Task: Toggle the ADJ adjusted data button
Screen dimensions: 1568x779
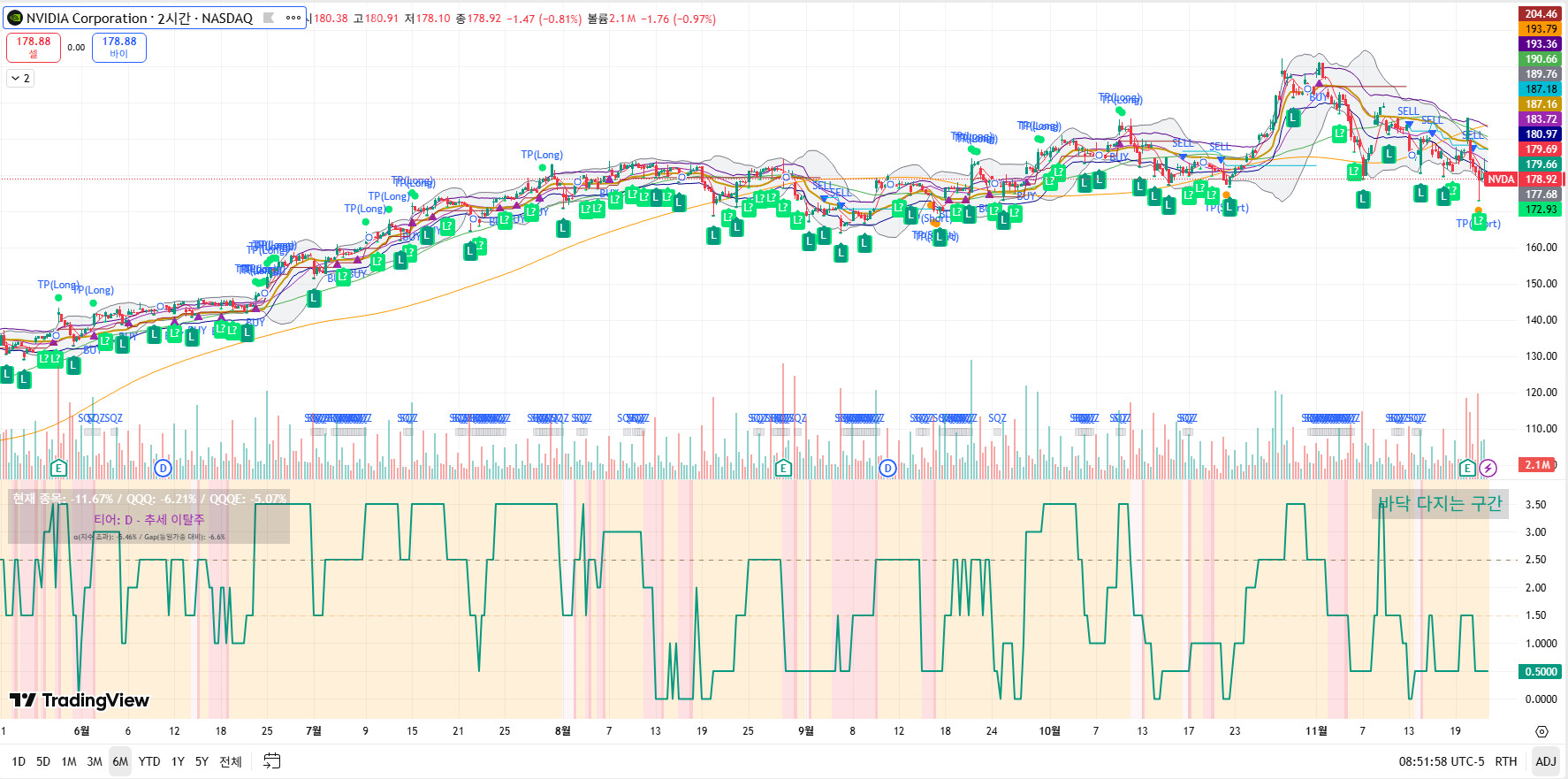Action: coord(1545,761)
